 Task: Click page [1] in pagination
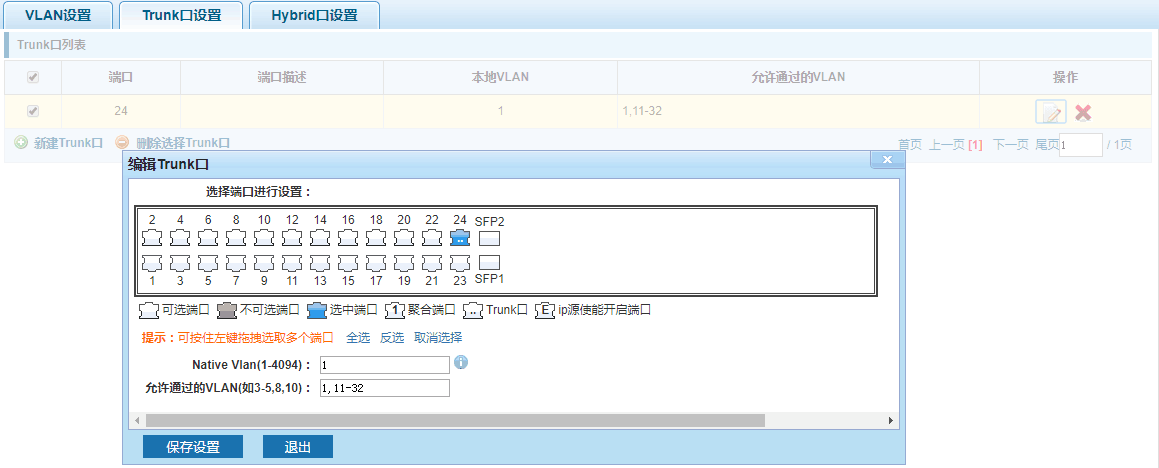(976, 145)
